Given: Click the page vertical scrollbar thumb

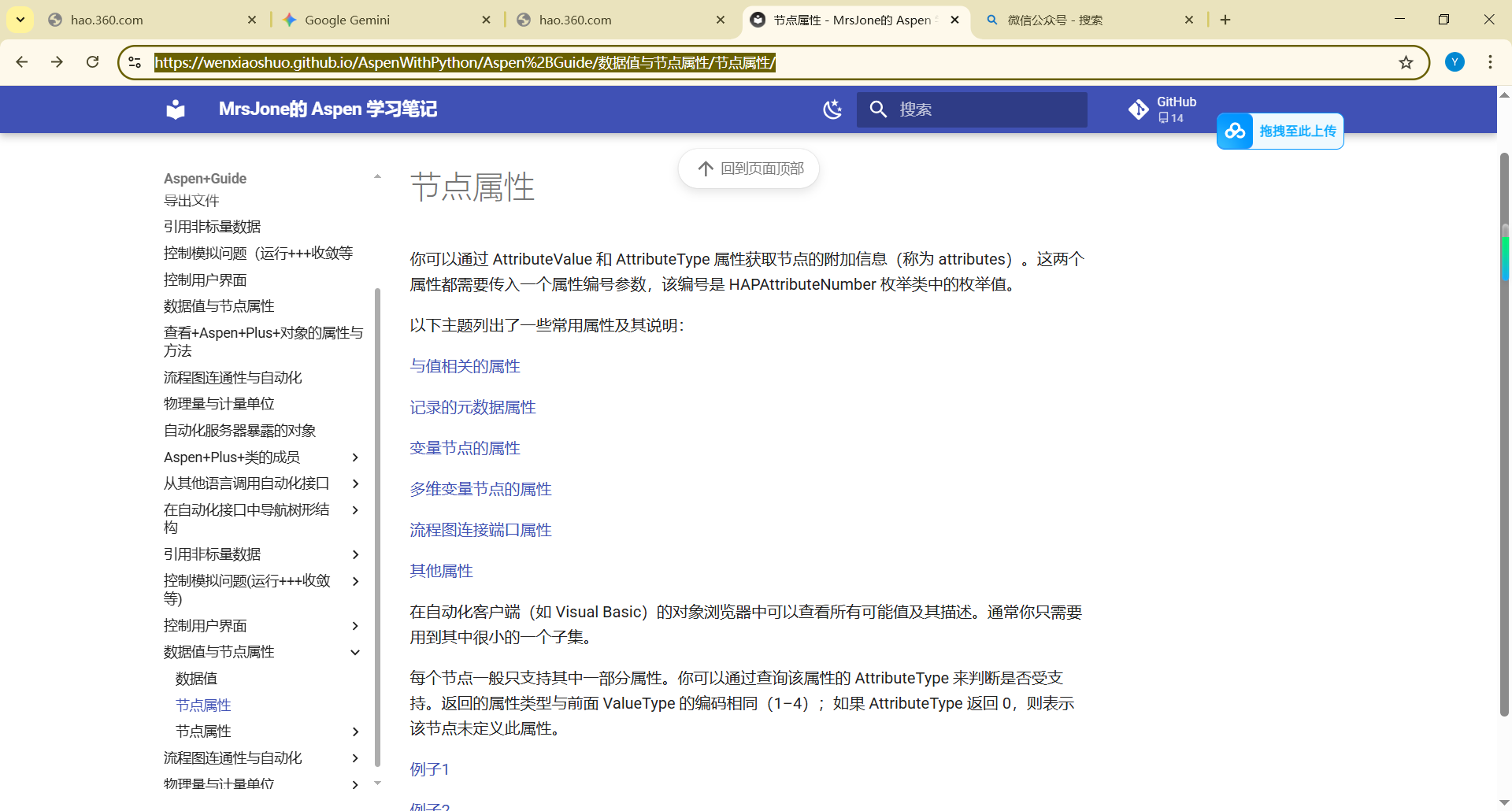Looking at the screenshot, I should pos(1504,433).
